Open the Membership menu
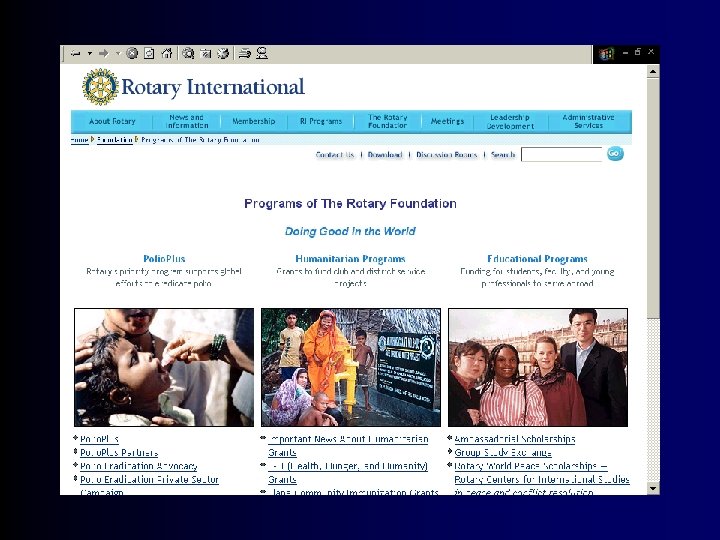Viewport: 720px width, 540px height. (253, 121)
